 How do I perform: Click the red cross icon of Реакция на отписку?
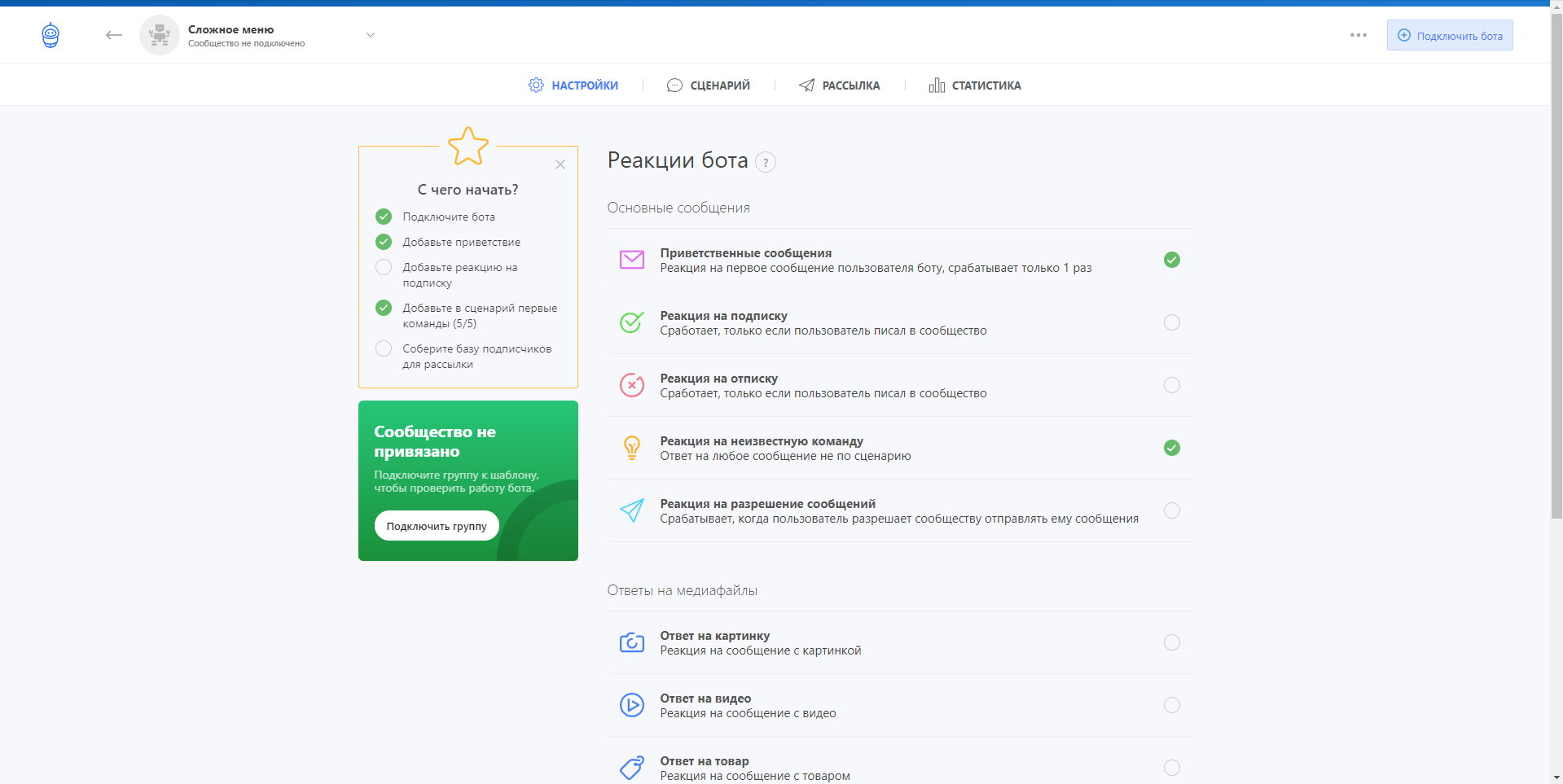click(632, 385)
